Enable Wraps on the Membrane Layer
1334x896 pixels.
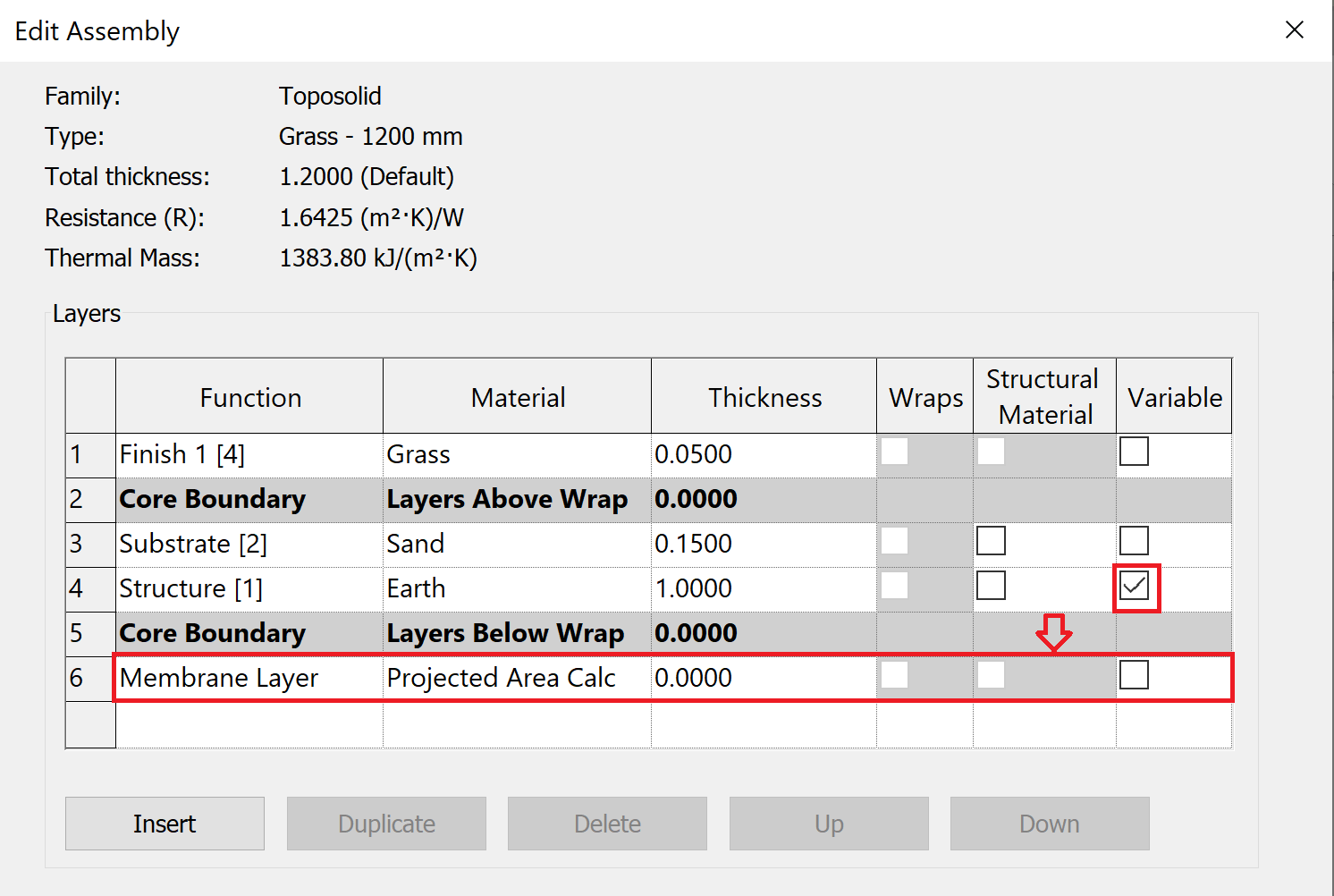coord(895,675)
